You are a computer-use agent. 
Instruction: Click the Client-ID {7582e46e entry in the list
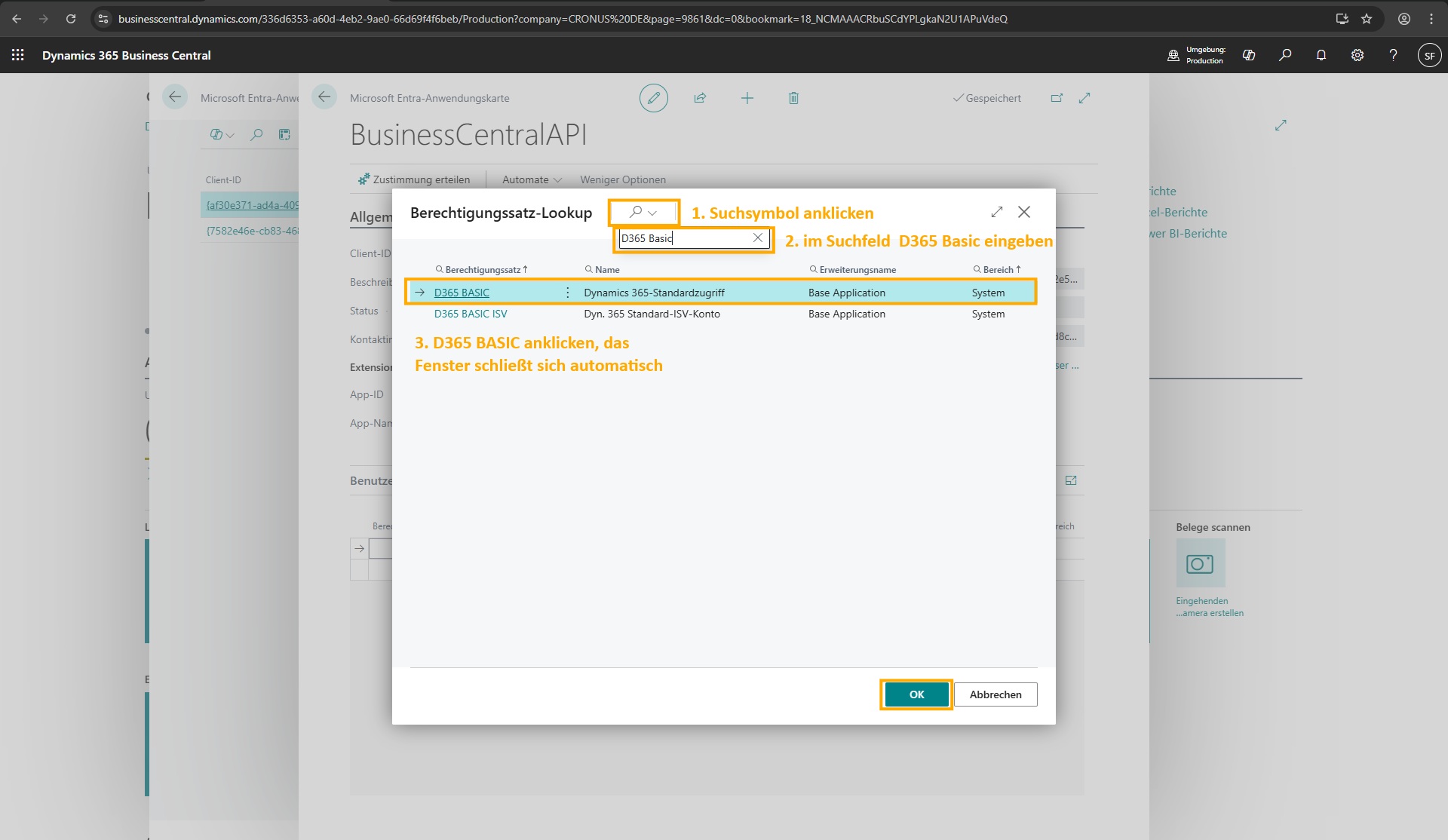(x=252, y=231)
